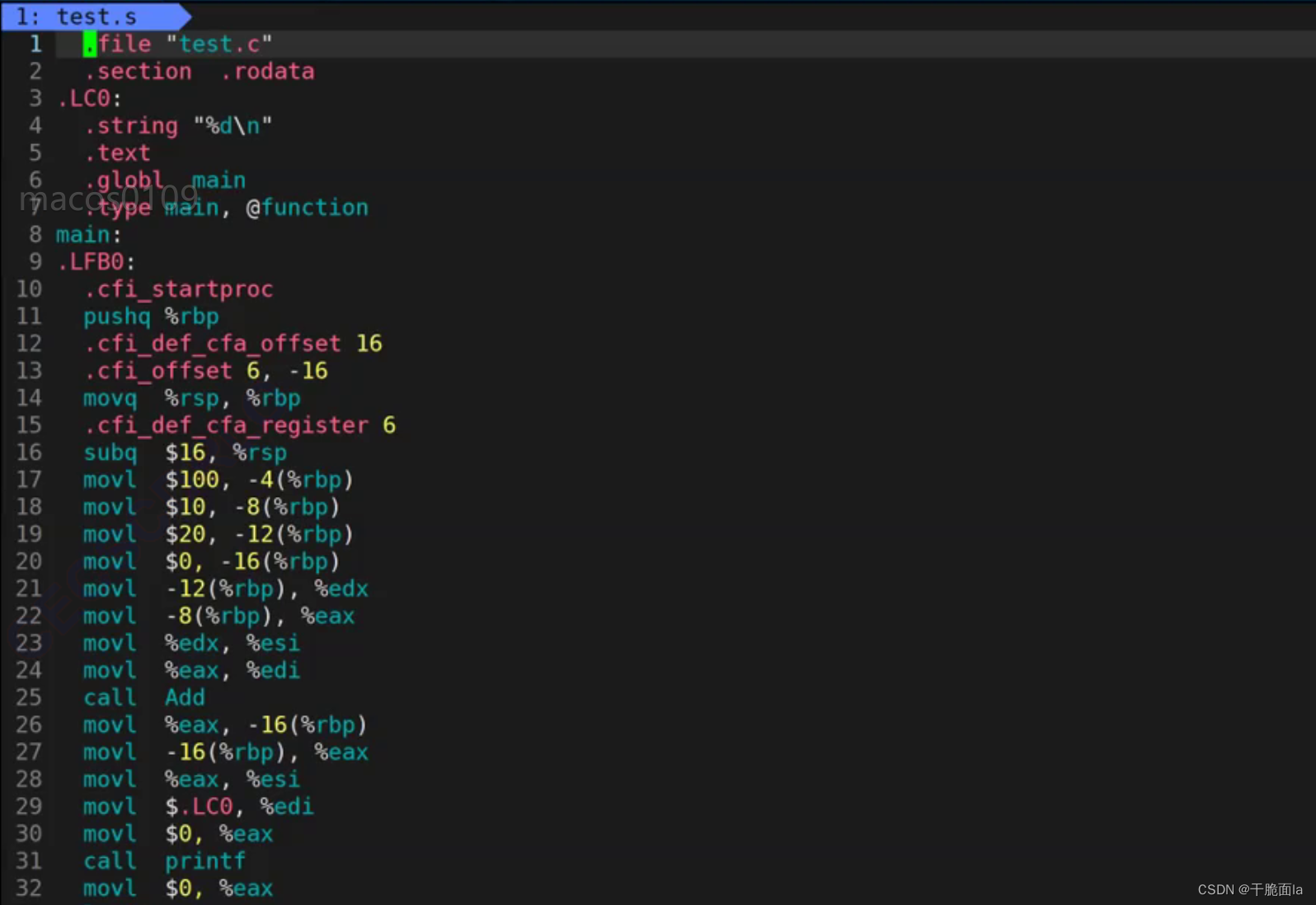
Task: Click the .cfi_startproc directive
Action: [178, 288]
